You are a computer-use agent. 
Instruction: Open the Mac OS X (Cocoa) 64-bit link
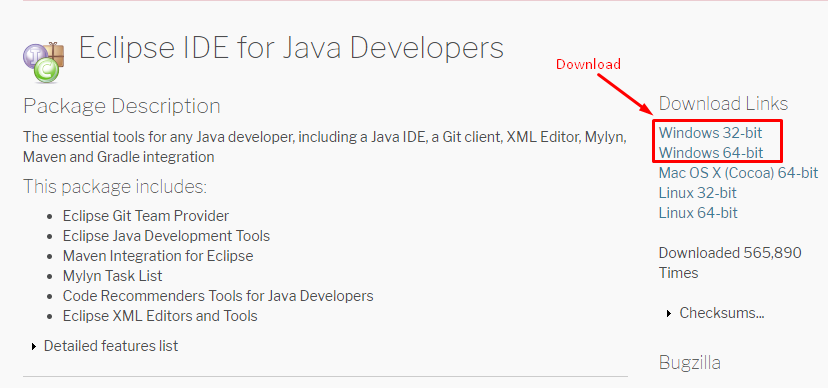(x=738, y=173)
